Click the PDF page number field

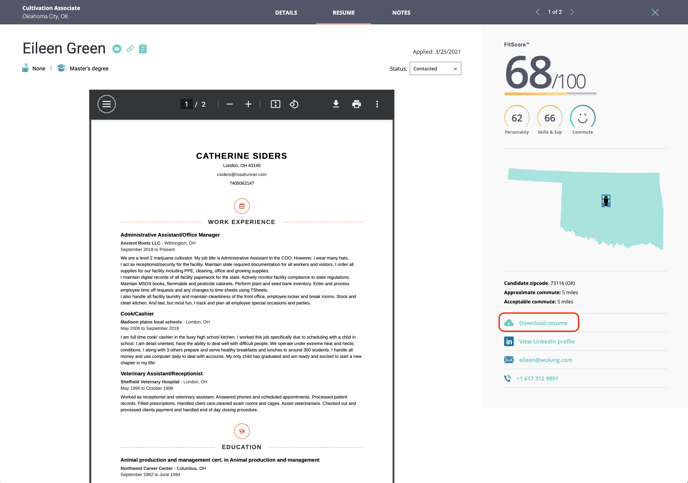click(x=186, y=104)
